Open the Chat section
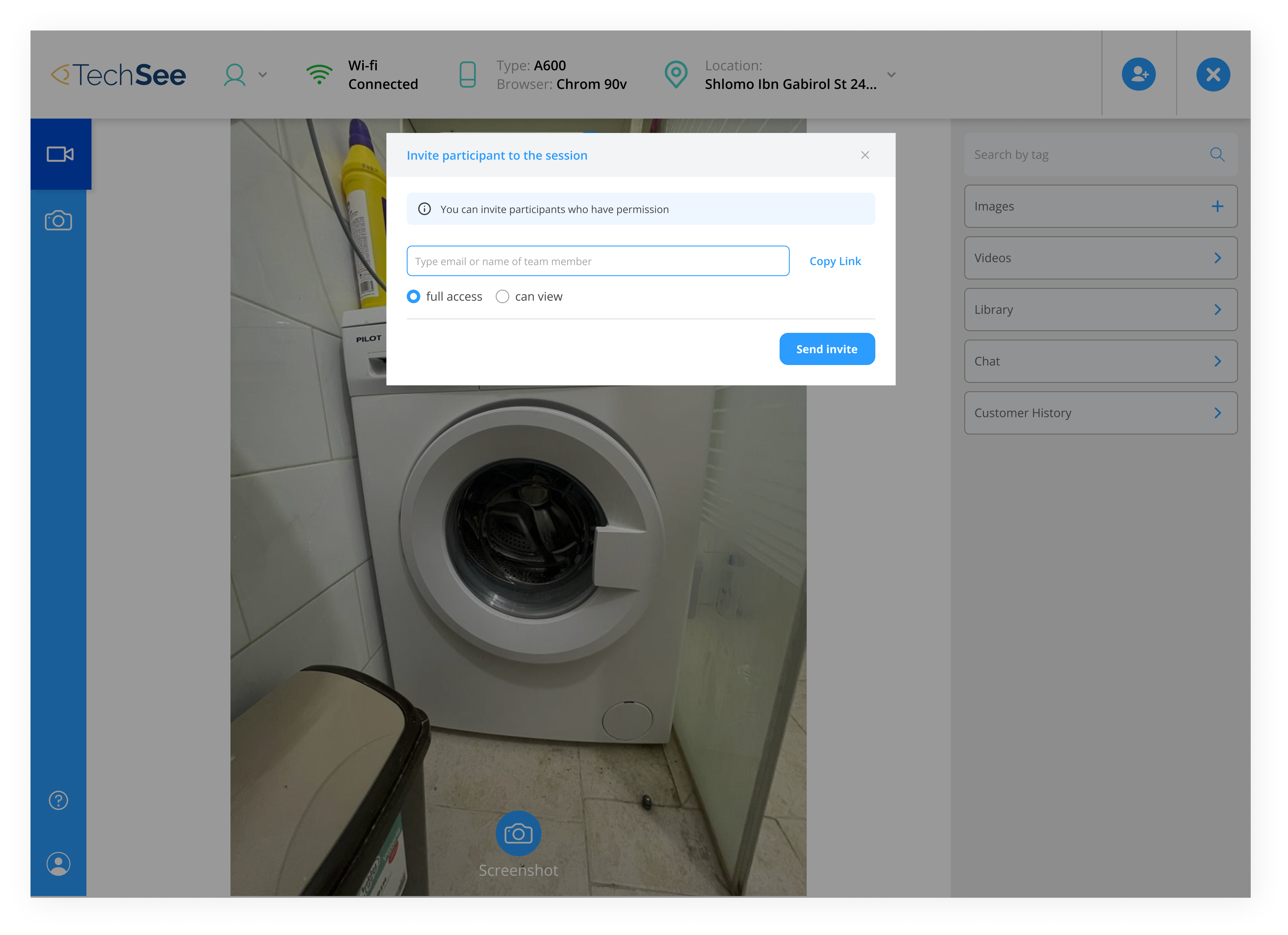Screen dimensions: 1288x935 tap(1101, 362)
